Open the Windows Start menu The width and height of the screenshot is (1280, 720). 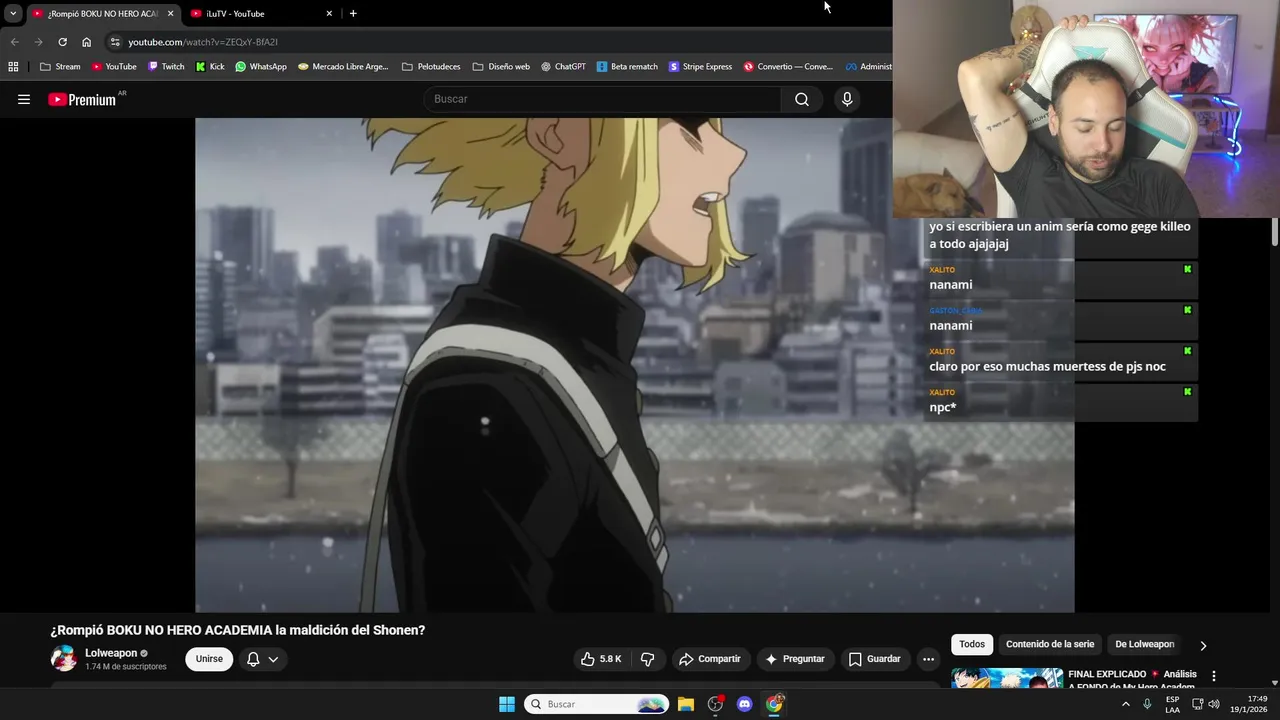coord(507,704)
